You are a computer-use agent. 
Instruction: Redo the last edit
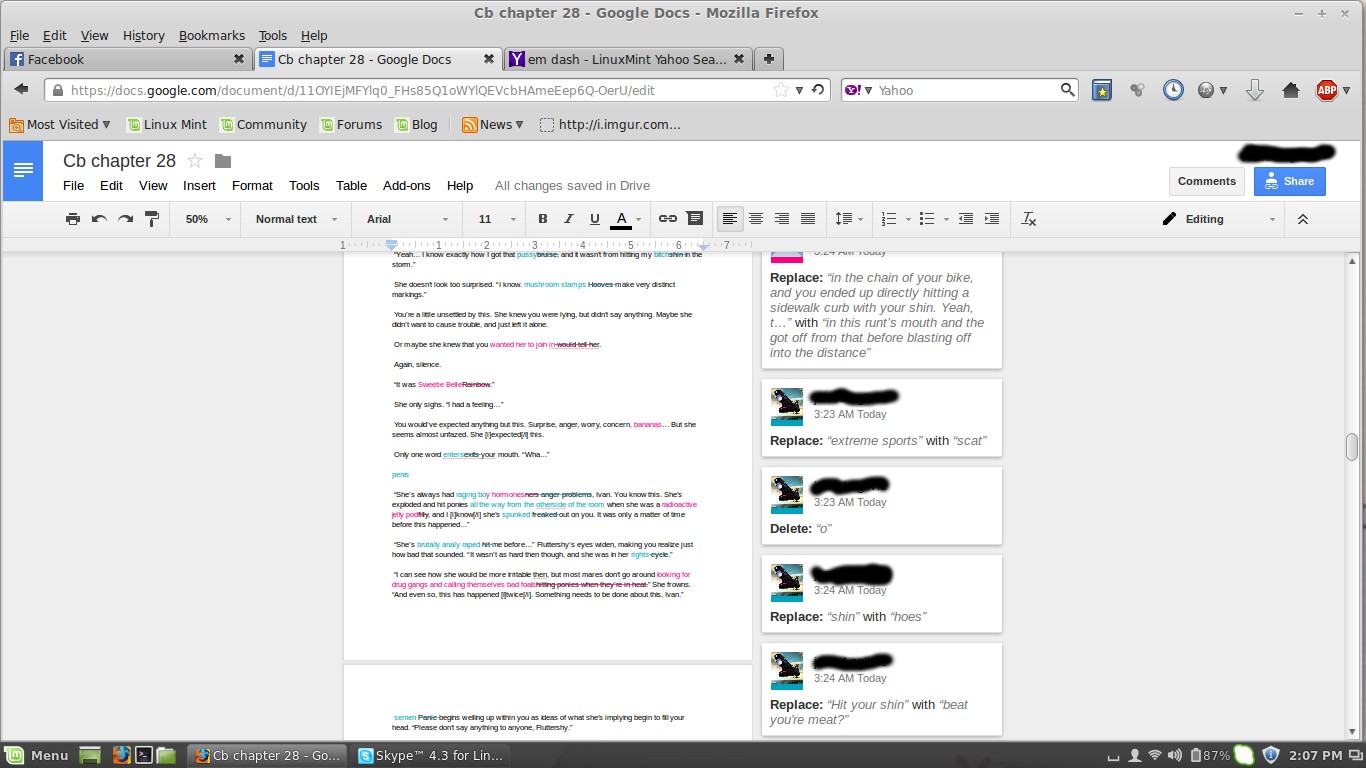click(x=125, y=219)
